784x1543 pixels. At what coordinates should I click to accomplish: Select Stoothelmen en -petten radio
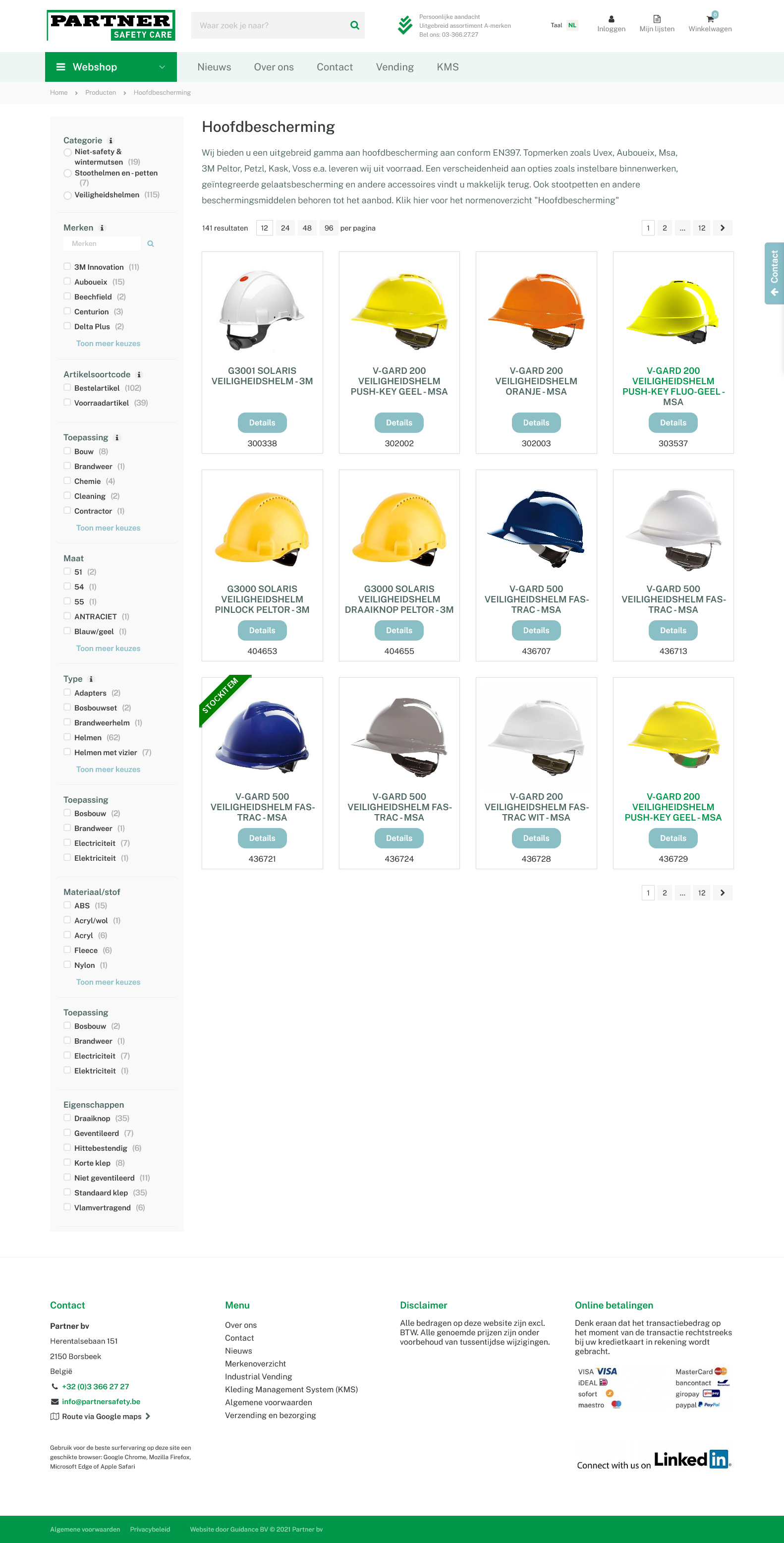(67, 174)
